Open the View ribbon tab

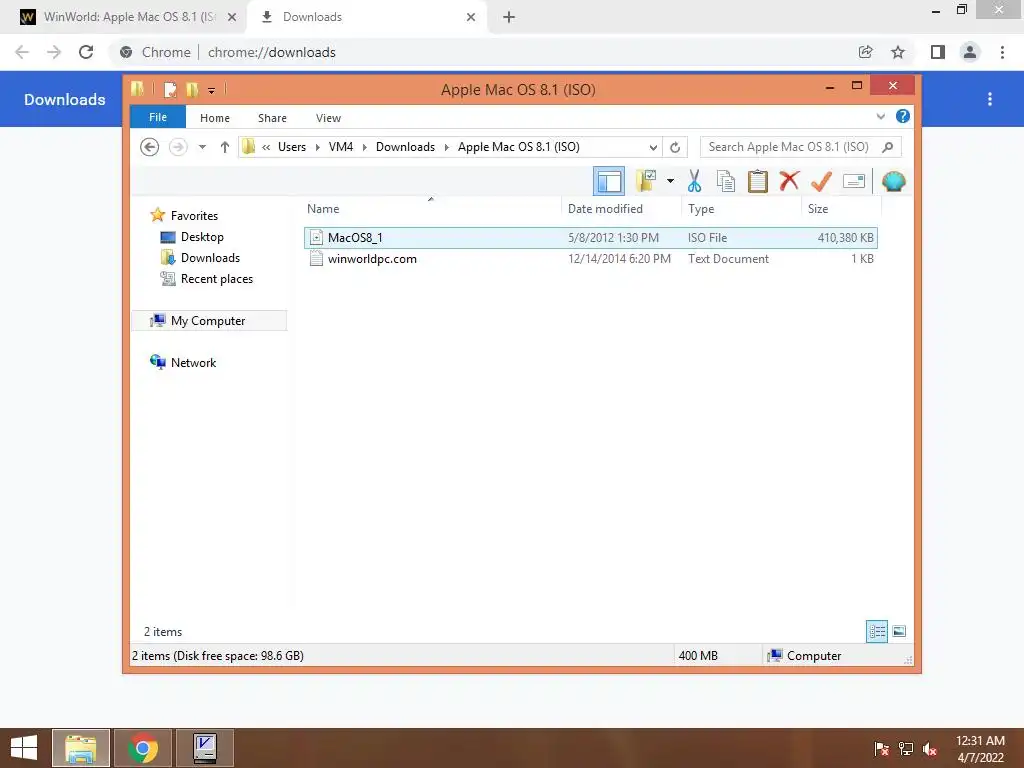328,118
